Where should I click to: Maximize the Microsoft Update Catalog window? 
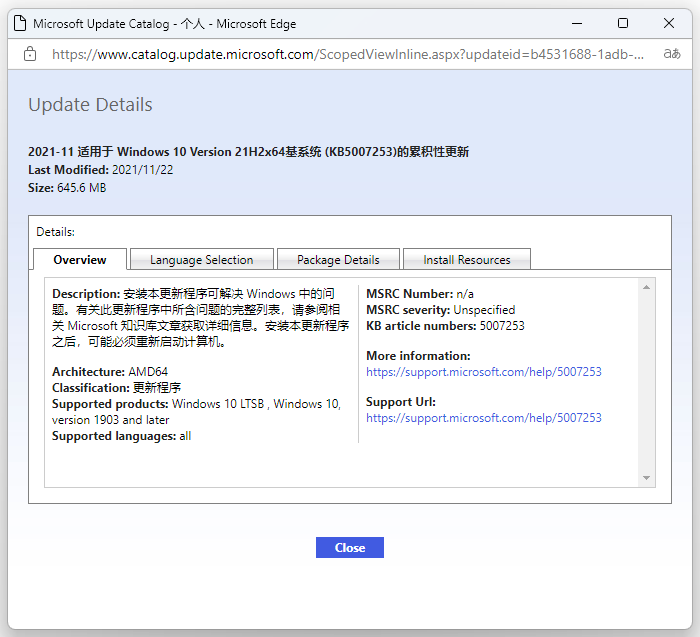coord(623,23)
